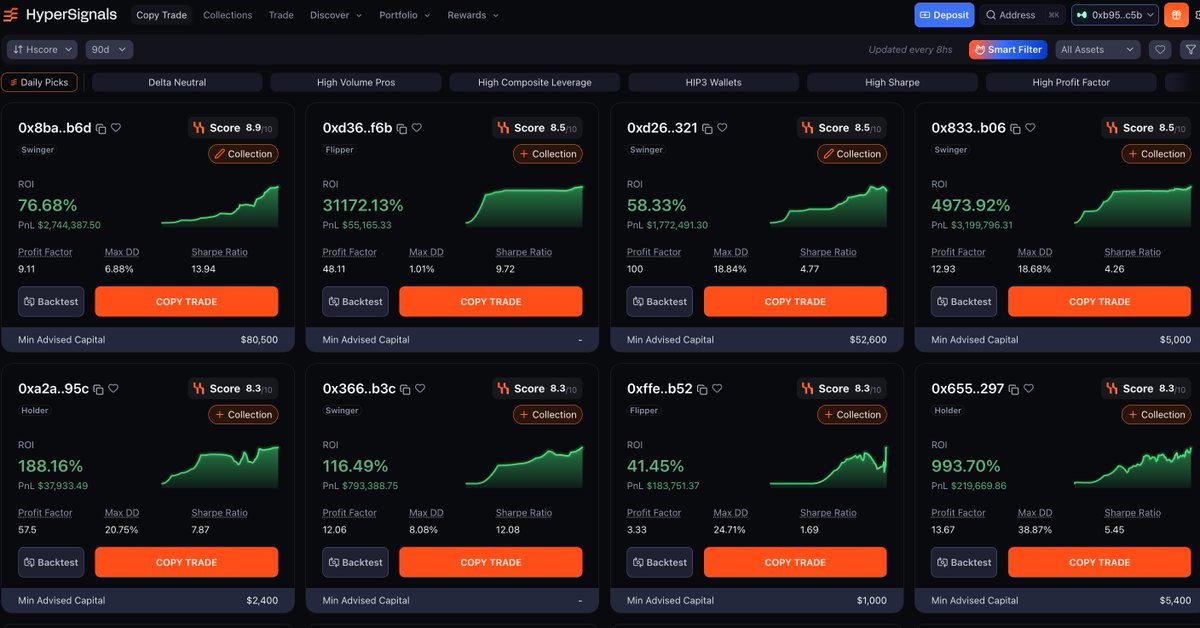Favorite wallet 0x366..b3c with heart icon
Screen dimensions: 1200x628
pos(420,389)
